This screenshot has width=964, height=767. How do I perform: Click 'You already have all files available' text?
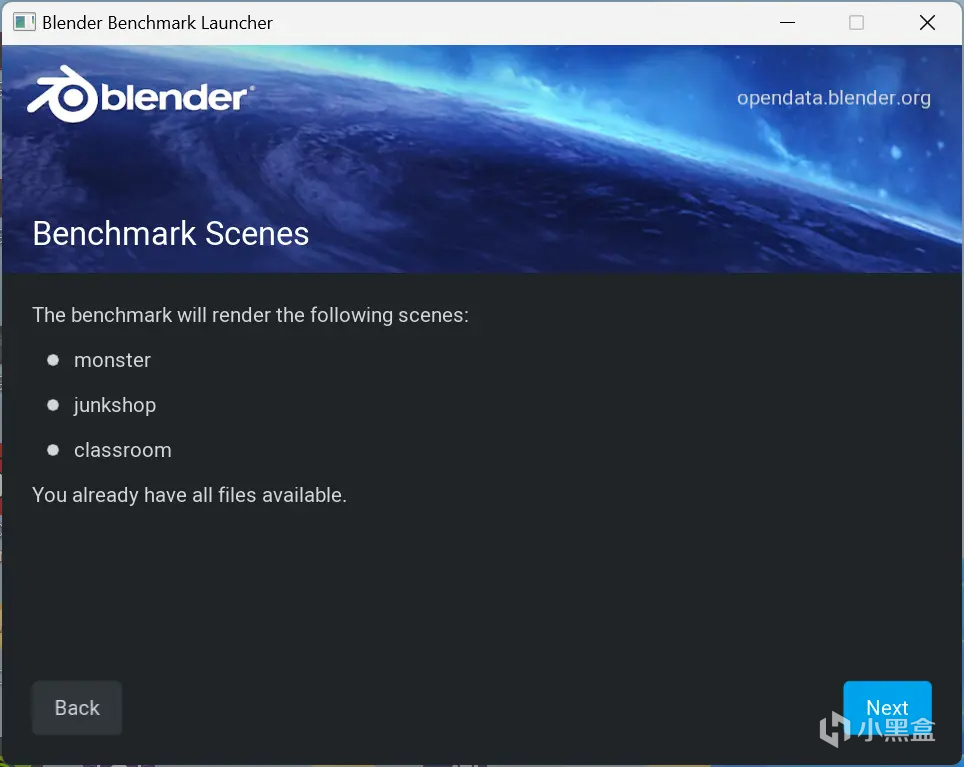(189, 495)
